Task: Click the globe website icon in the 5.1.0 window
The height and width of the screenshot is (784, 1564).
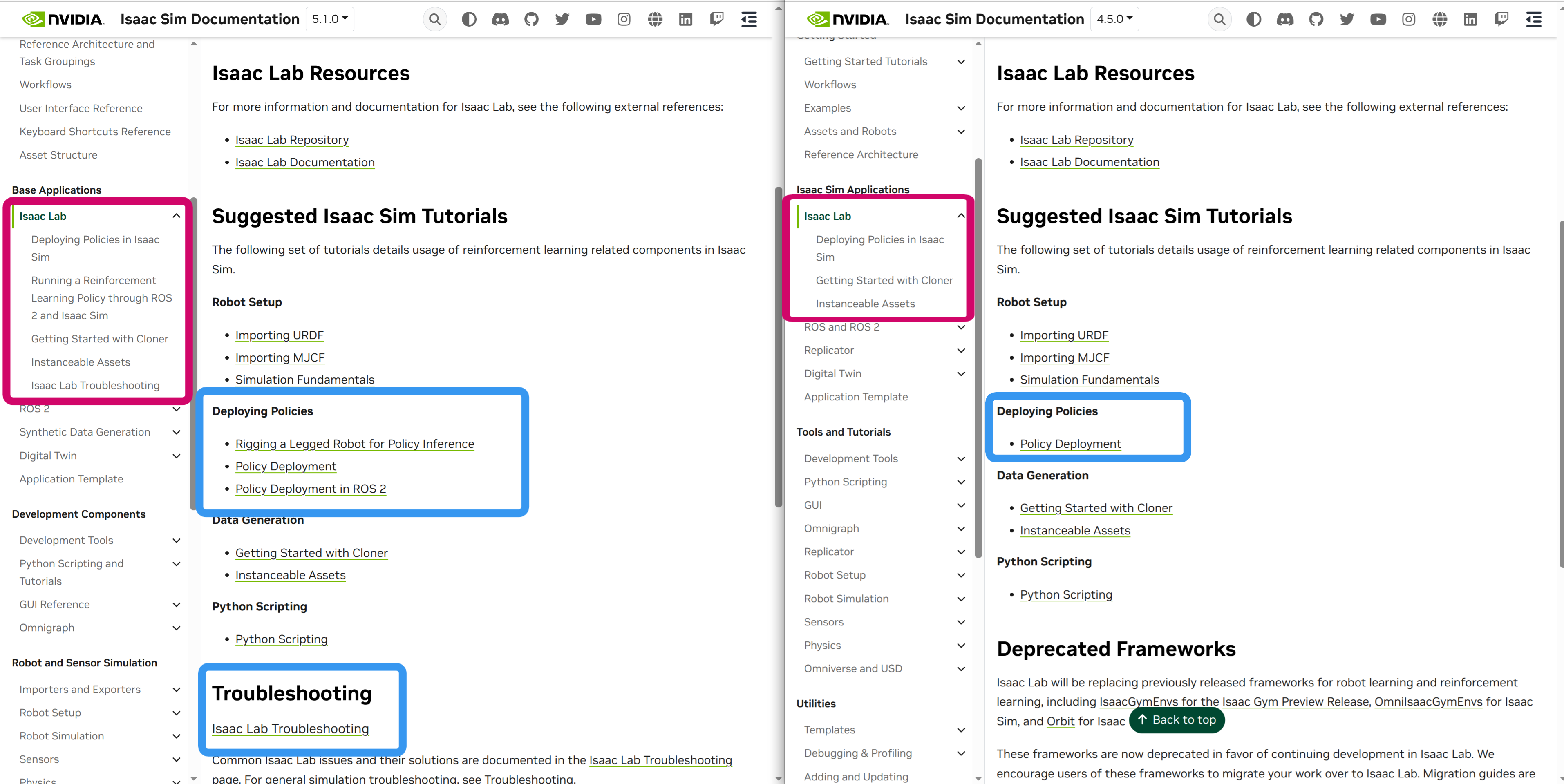Action: click(655, 20)
